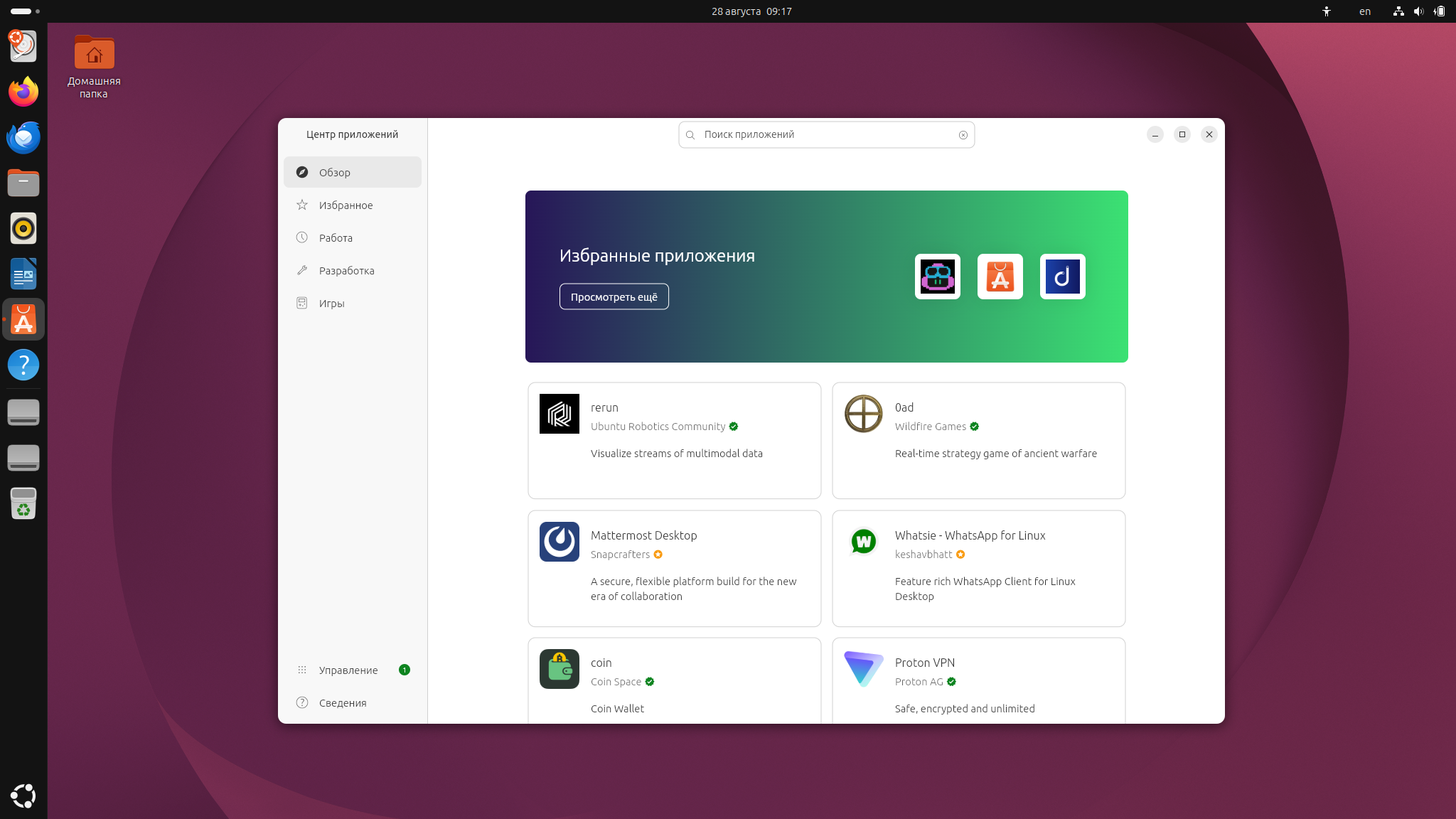Viewport: 1456px width, 819px height.
Task: Click the 'keshavbhatt' publisher name
Action: [x=924, y=555]
